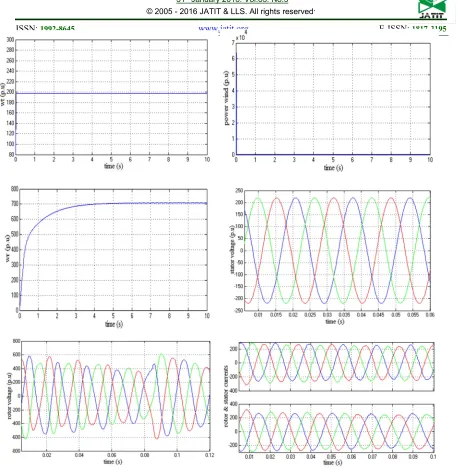Select the rotor voltage waveform plot
This screenshot has height=473, width=458.
tap(115, 396)
